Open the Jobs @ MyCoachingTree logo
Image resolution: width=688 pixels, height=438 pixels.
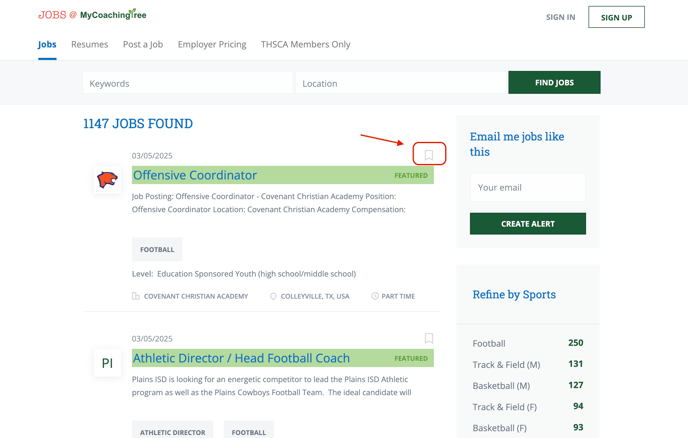click(x=92, y=14)
